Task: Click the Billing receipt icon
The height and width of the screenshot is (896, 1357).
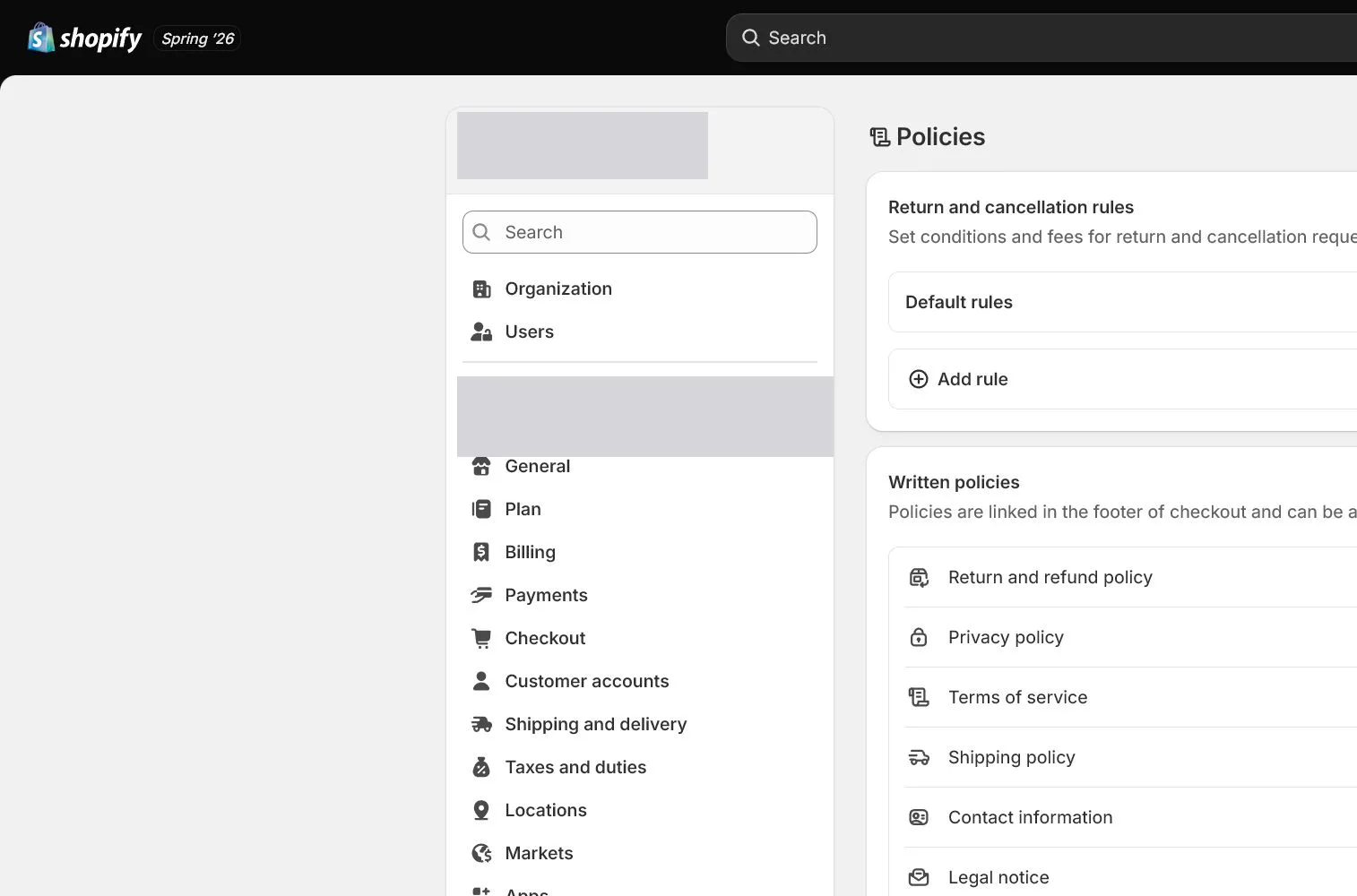Action: pos(481,552)
